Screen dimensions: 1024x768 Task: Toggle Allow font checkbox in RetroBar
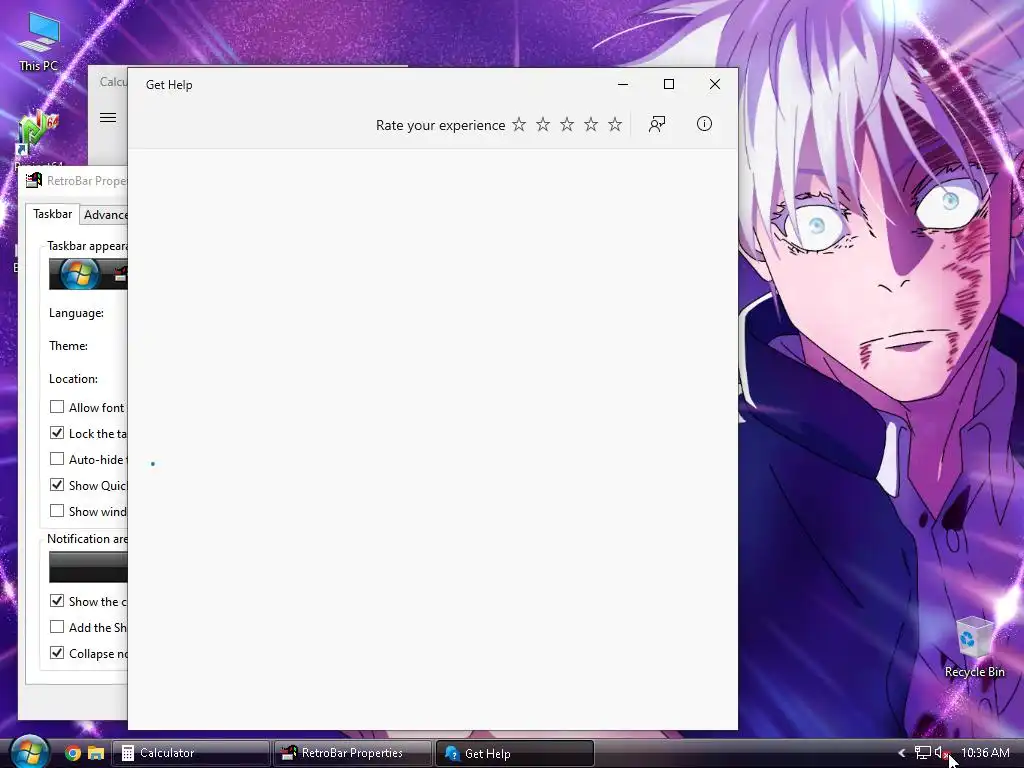(x=57, y=407)
